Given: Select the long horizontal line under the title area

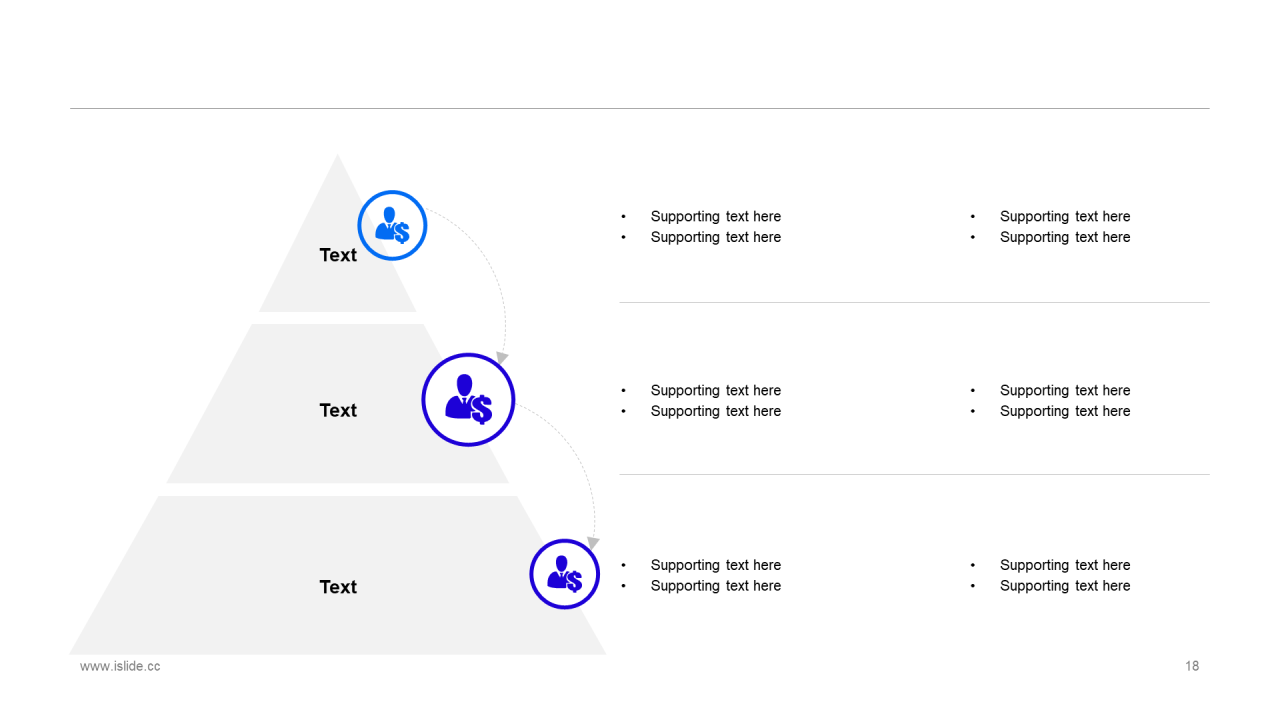Looking at the screenshot, I should 640,108.
